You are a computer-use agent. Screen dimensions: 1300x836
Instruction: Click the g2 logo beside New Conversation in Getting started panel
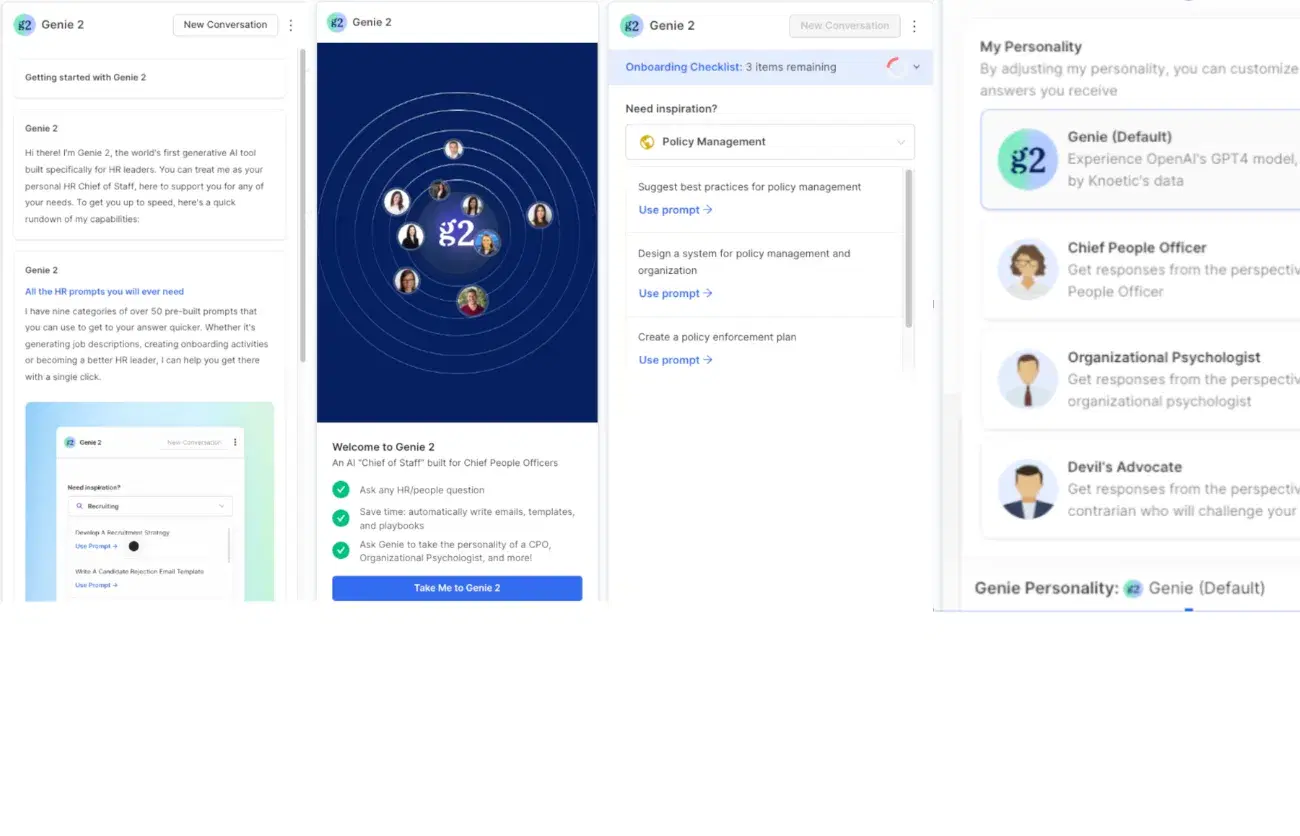[x=24, y=25]
